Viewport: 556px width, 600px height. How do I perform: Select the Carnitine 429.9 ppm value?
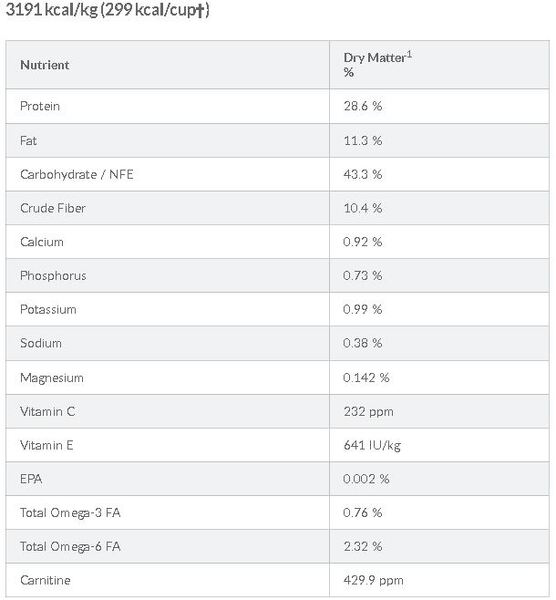click(373, 580)
